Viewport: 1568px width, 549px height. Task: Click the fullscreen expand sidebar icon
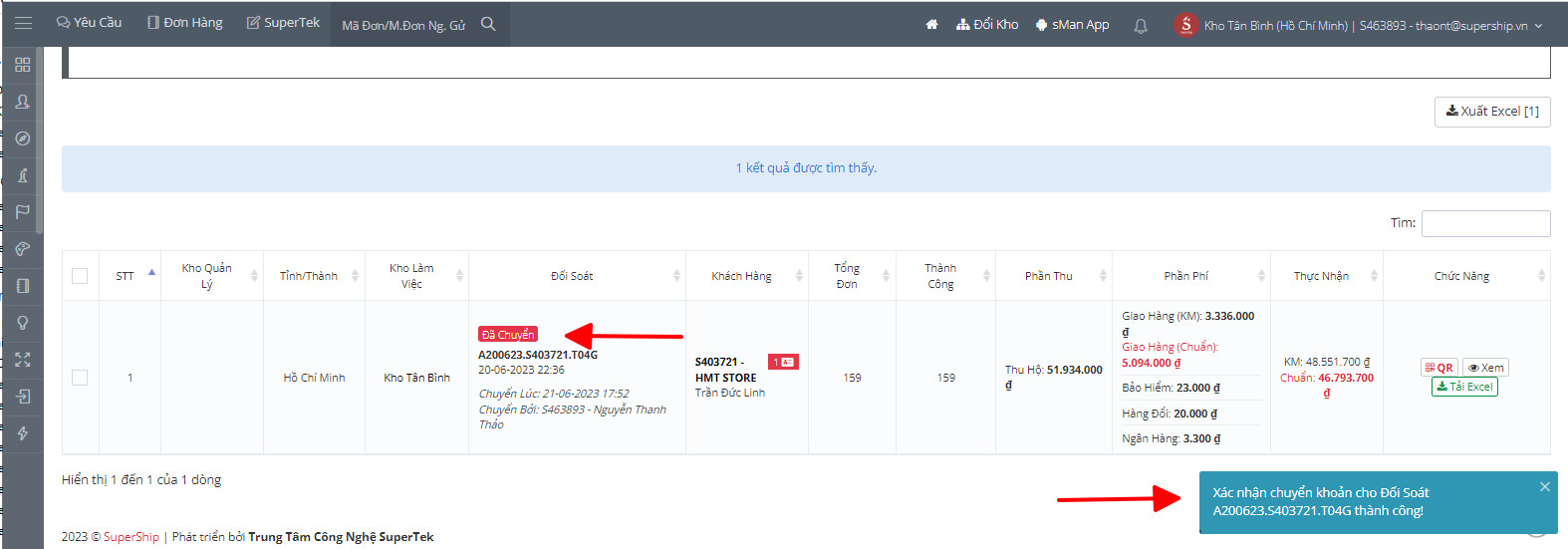coord(23,360)
